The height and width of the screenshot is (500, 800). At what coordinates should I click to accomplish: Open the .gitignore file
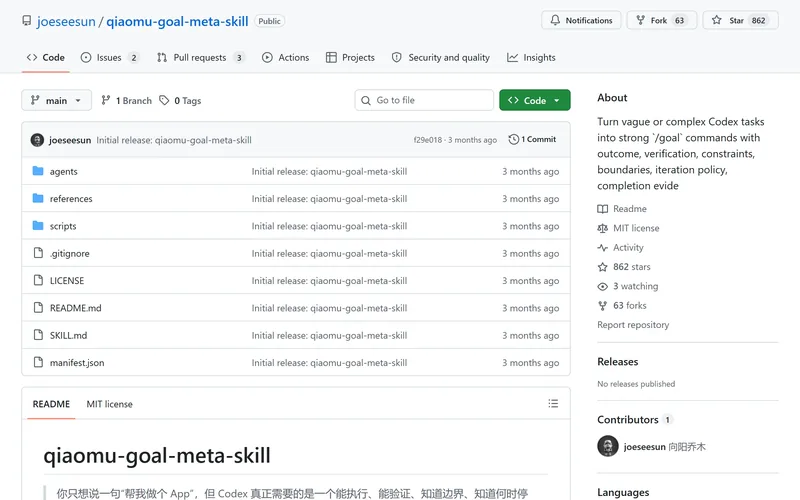click(x=69, y=254)
